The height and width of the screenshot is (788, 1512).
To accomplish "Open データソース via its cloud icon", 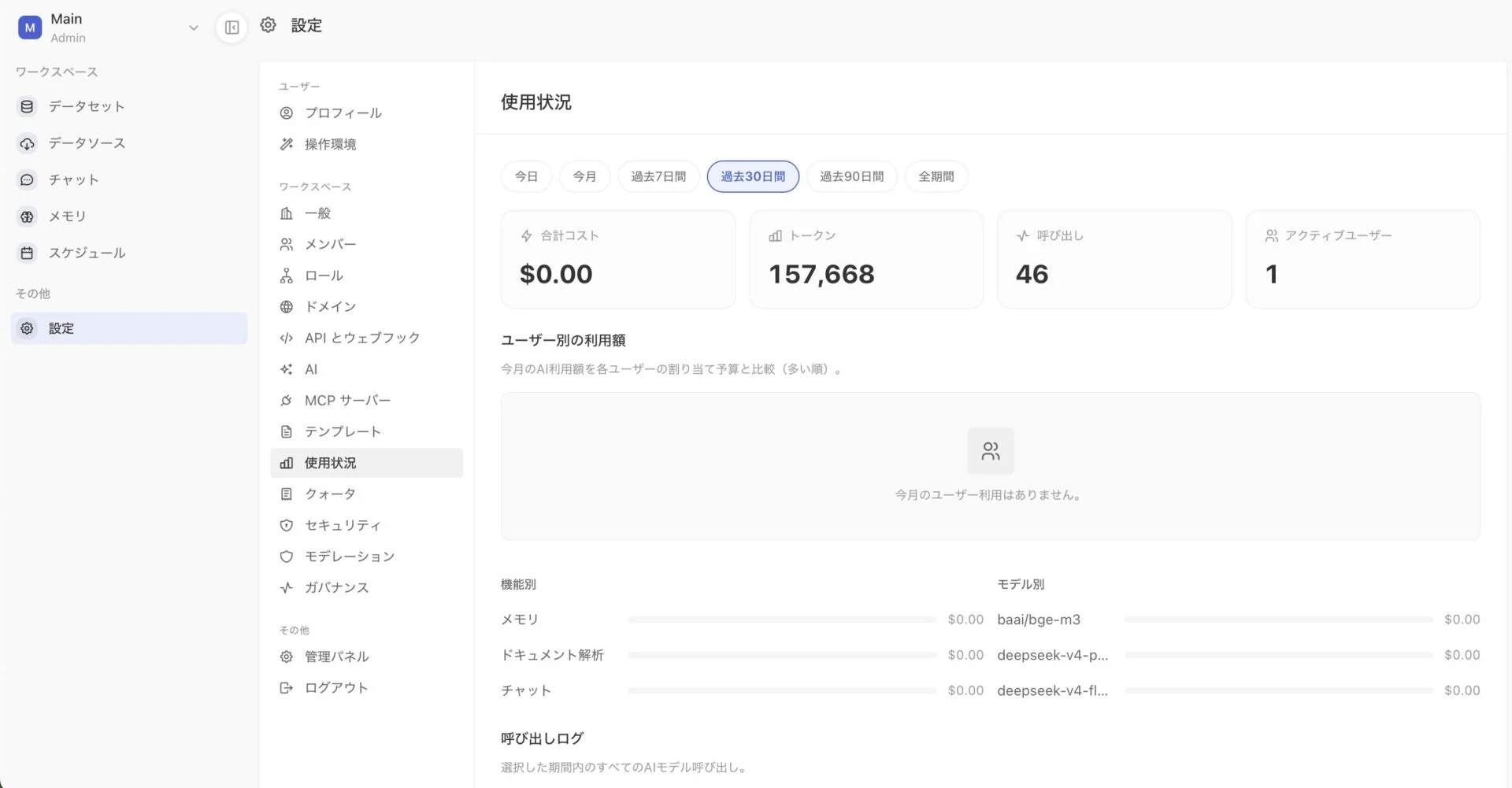I will (x=27, y=143).
